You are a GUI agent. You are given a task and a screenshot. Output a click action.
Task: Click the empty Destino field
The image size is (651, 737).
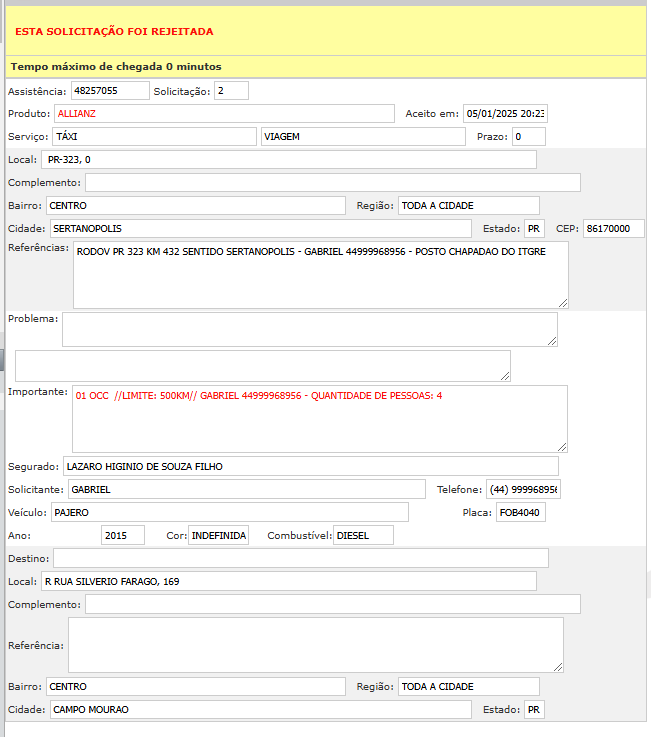tap(300, 558)
